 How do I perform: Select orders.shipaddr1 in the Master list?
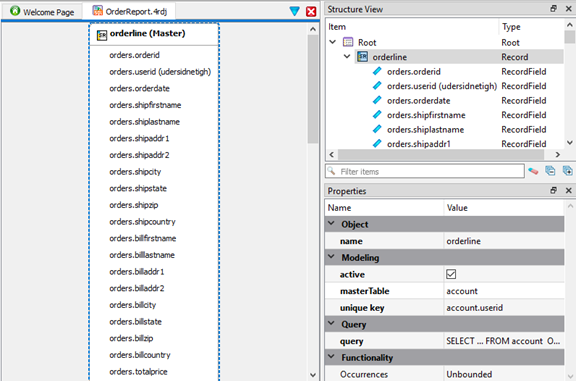[x=139, y=139]
